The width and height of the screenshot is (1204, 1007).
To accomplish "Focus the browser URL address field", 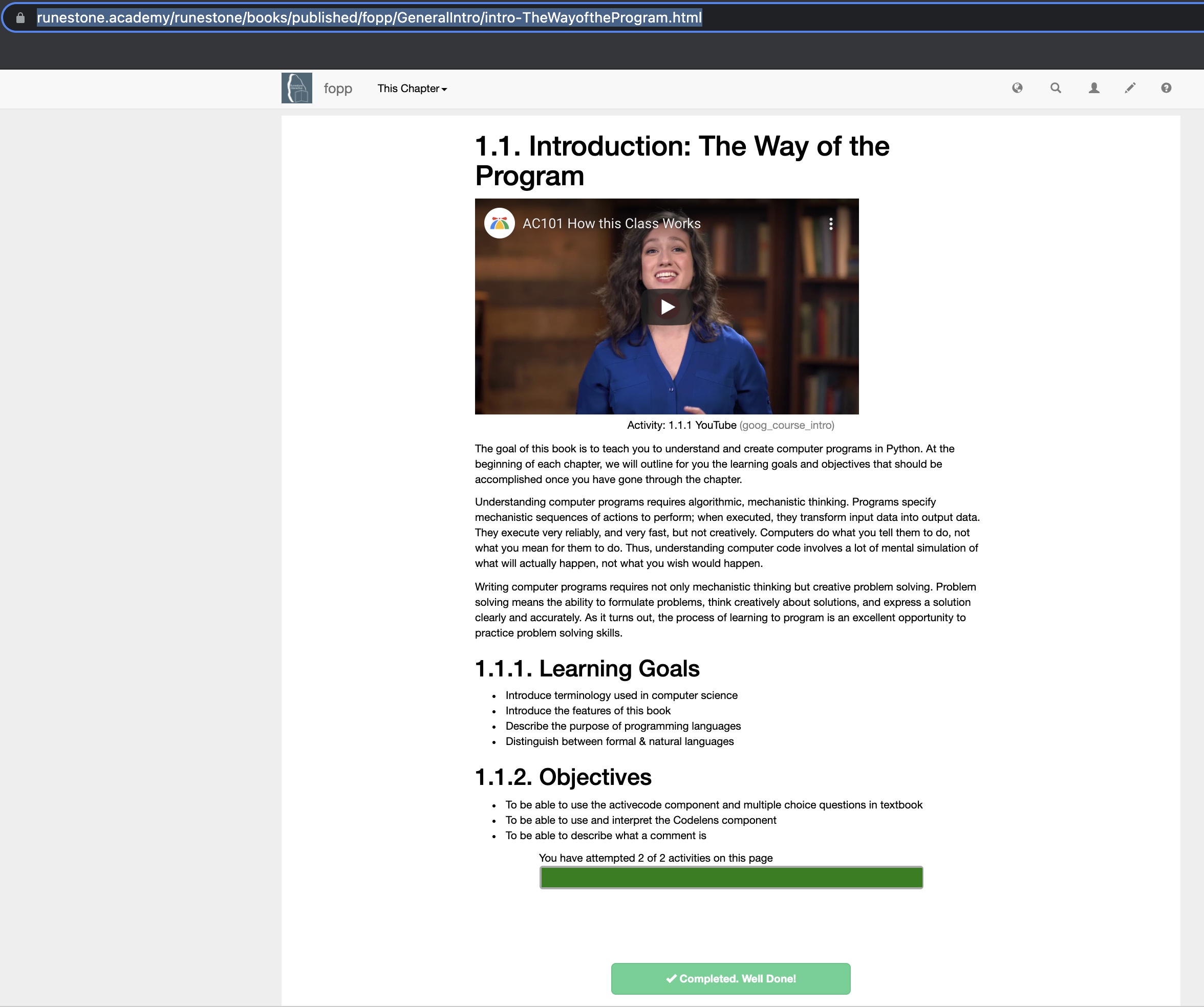I will (369, 18).
